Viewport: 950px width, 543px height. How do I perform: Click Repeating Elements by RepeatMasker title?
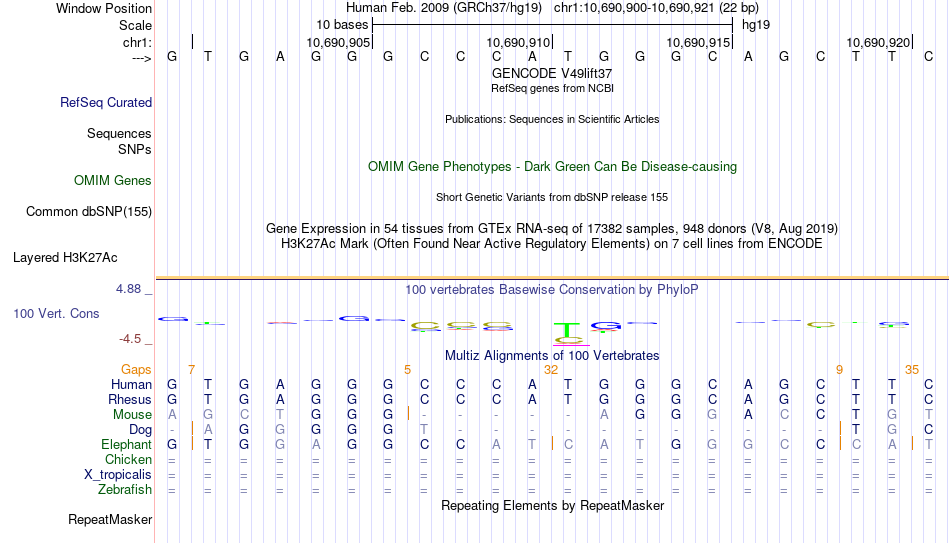click(553, 505)
